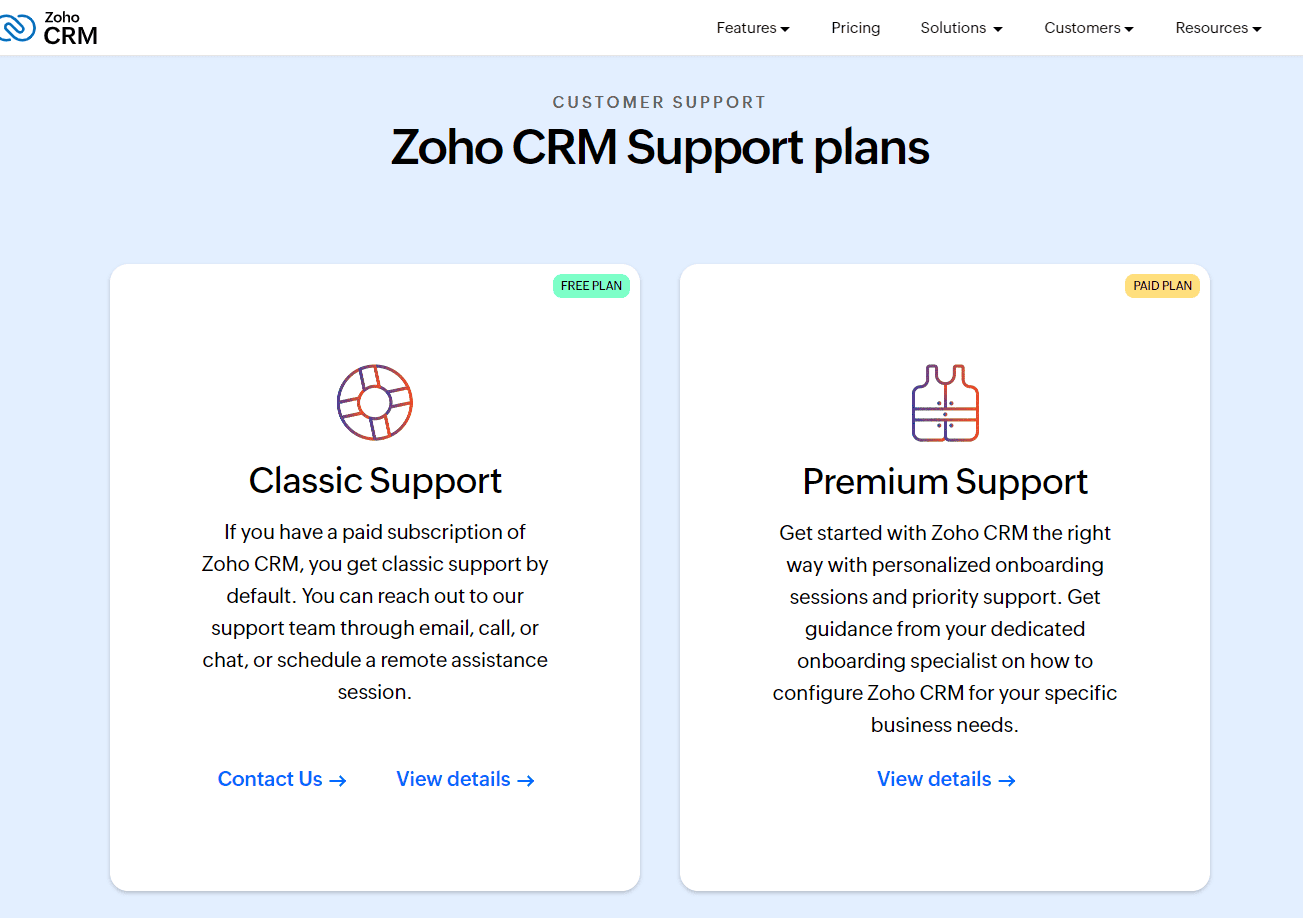Expand the Customers dropdown menu
This screenshot has width=1303, height=918.
pyautogui.click(x=1089, y=28)
